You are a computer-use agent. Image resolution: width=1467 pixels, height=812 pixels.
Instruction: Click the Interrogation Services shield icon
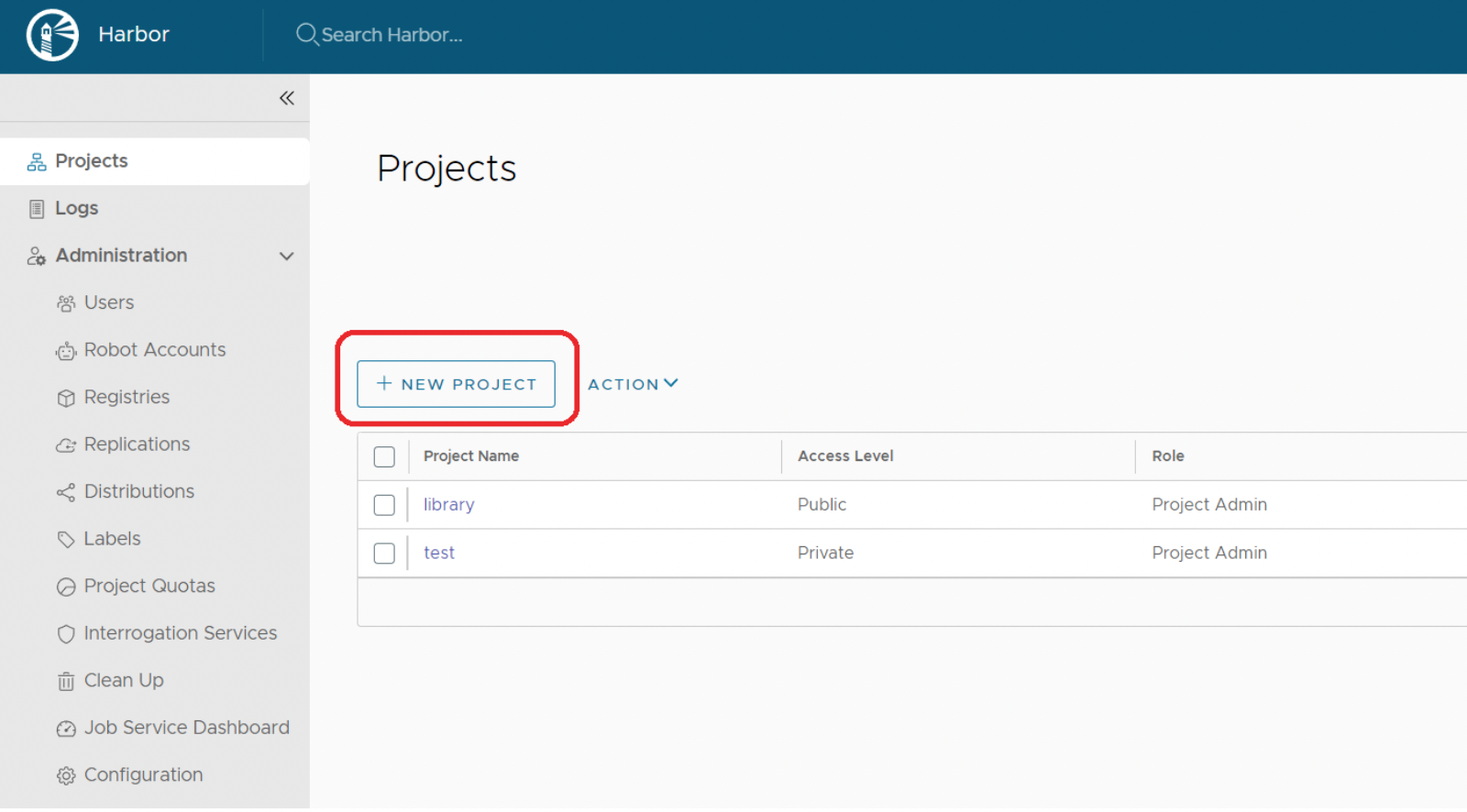pos(66,634)
